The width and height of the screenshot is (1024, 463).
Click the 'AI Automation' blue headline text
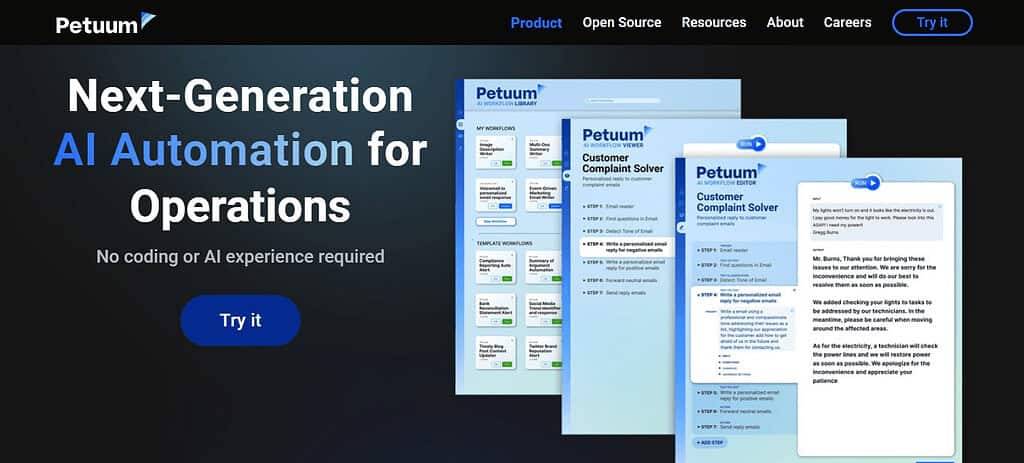pyautogui.click(x=204, y=150)
